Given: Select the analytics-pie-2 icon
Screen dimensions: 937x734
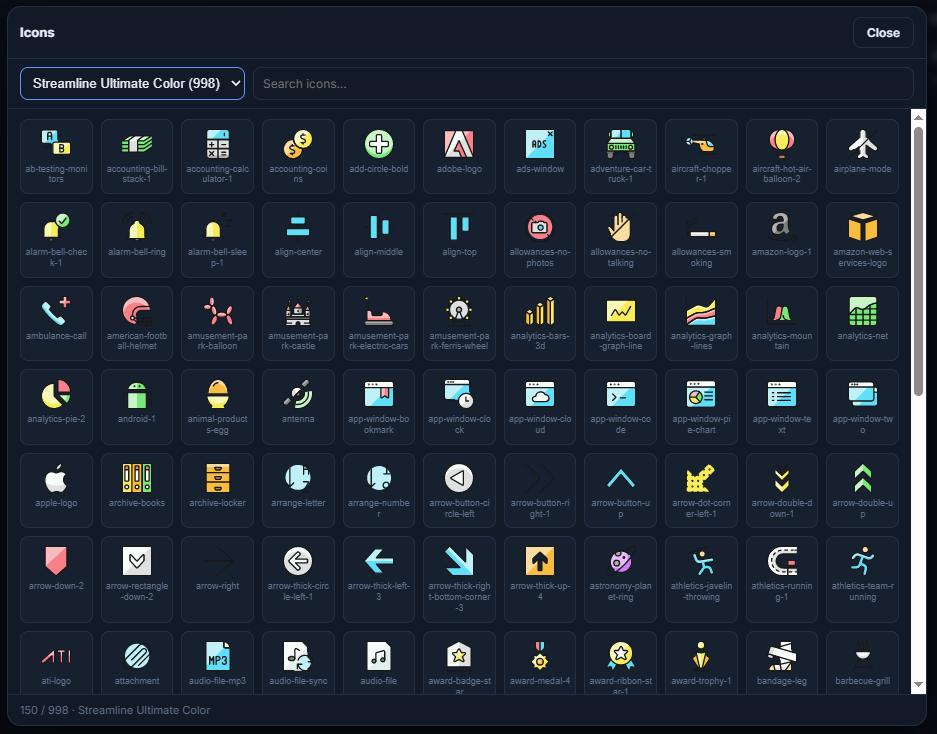Looking at the screenshot, I should coord(56,407).
